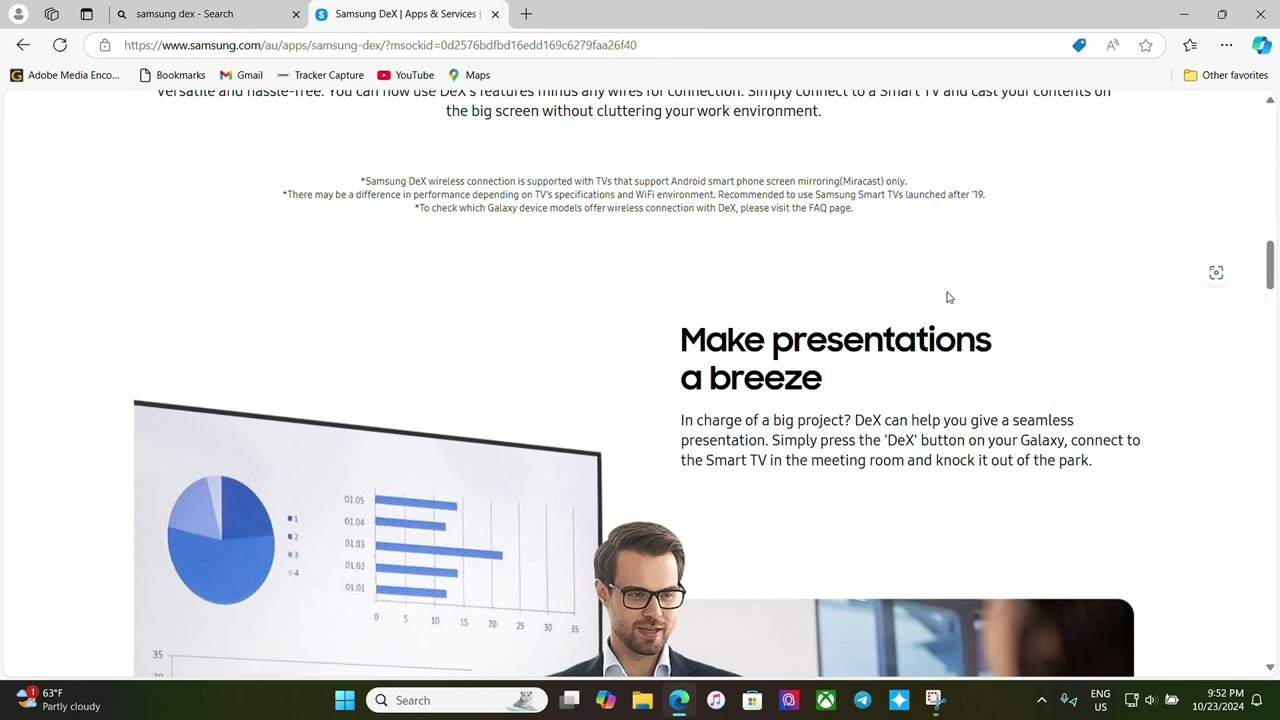Open the browser profile icon
Screen dimensions: 1280x720
click(18, 14)
